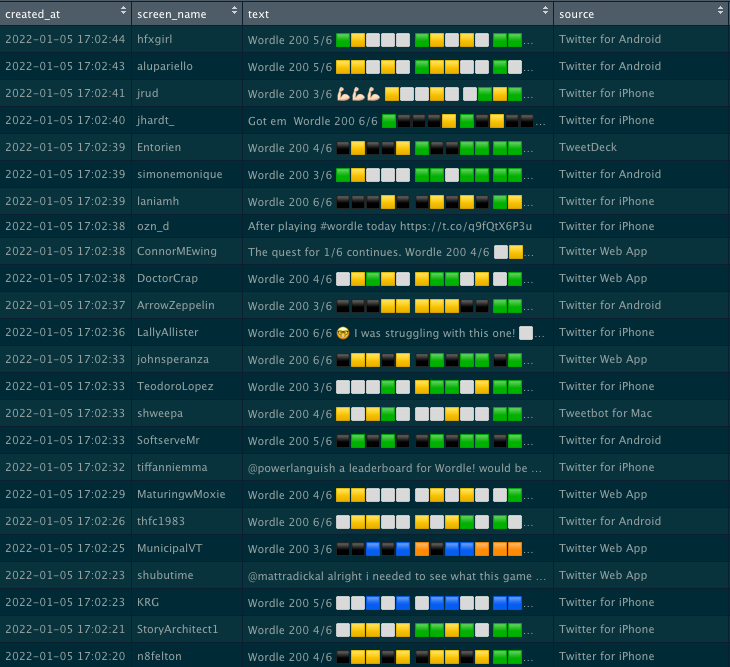Click SoftserveMr's 'Wordle 200 5/6' tweet
The width and height of the screenshot is (730, 667).
coord(391,441)
